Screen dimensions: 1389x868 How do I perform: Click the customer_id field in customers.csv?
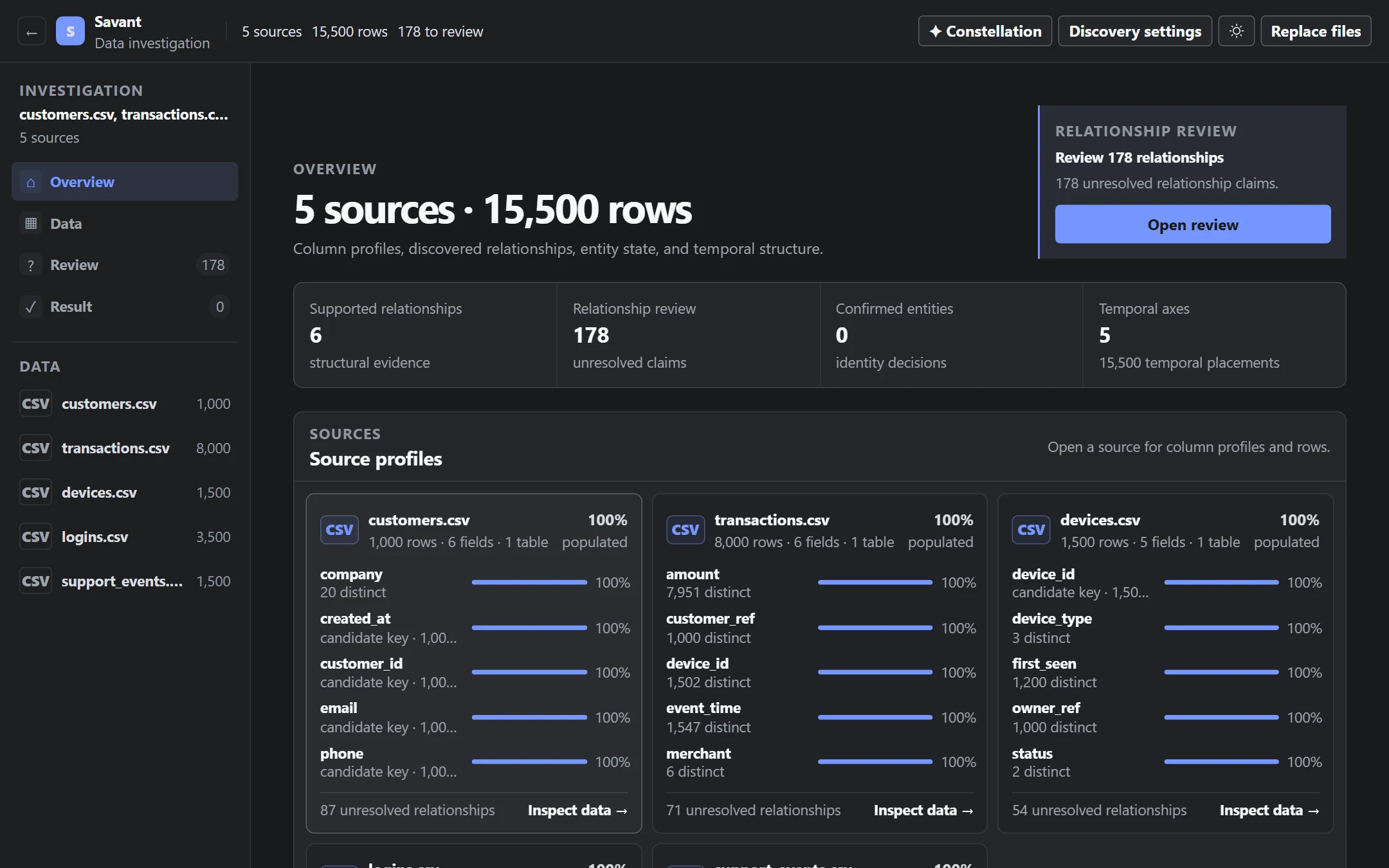[x=475, y=673]
